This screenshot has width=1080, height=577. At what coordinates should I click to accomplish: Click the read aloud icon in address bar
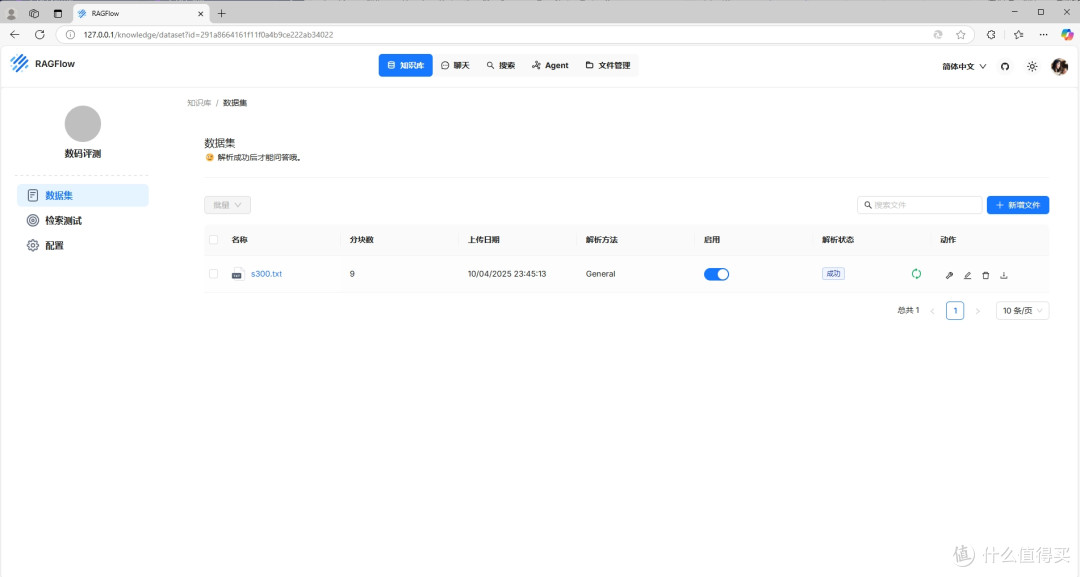point(938,34)
